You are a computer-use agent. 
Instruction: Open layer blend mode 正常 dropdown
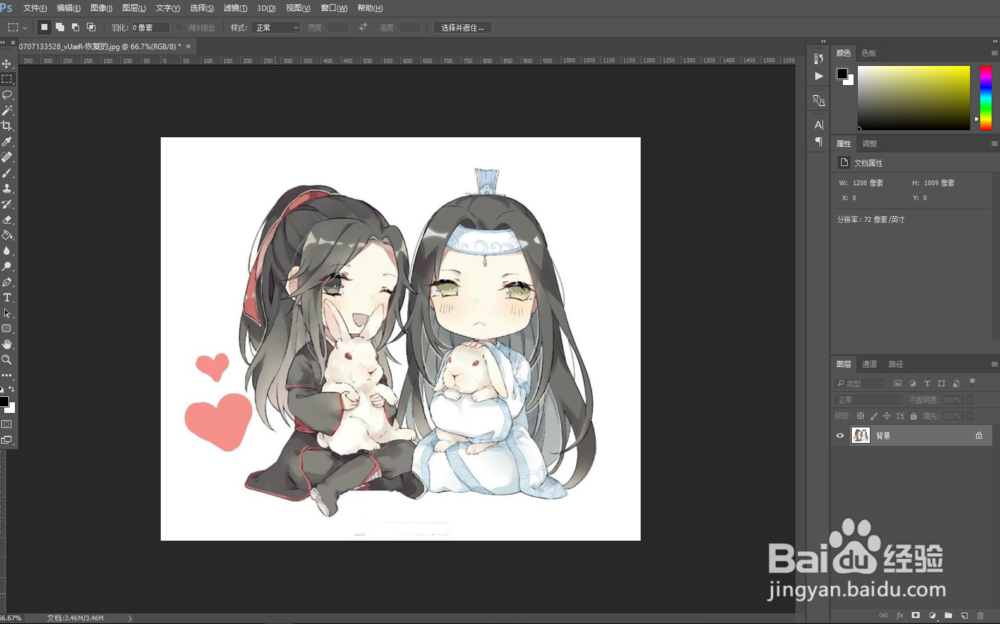point(868,400)
